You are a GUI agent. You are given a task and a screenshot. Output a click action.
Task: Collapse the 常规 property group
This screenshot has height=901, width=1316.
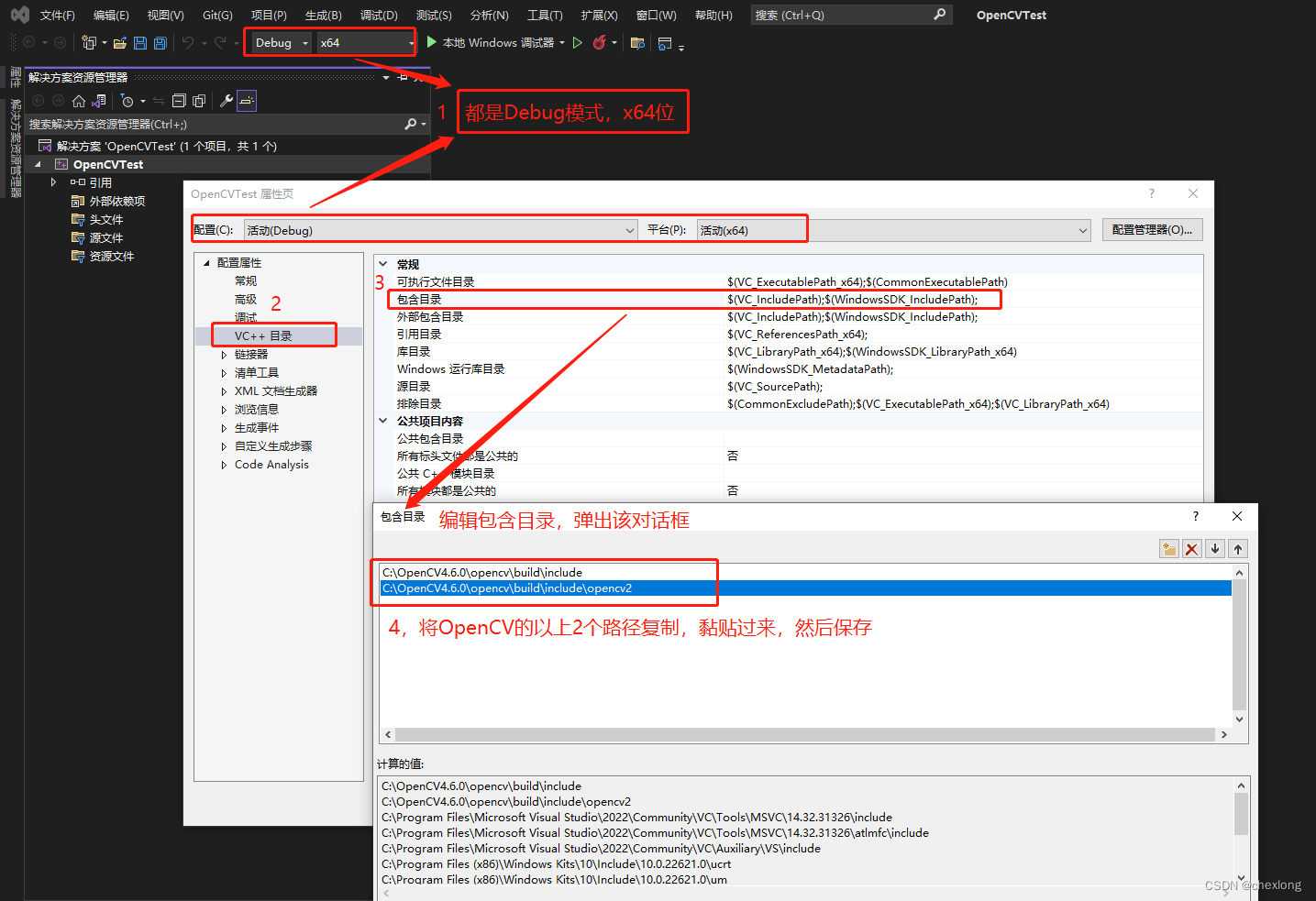383,264
